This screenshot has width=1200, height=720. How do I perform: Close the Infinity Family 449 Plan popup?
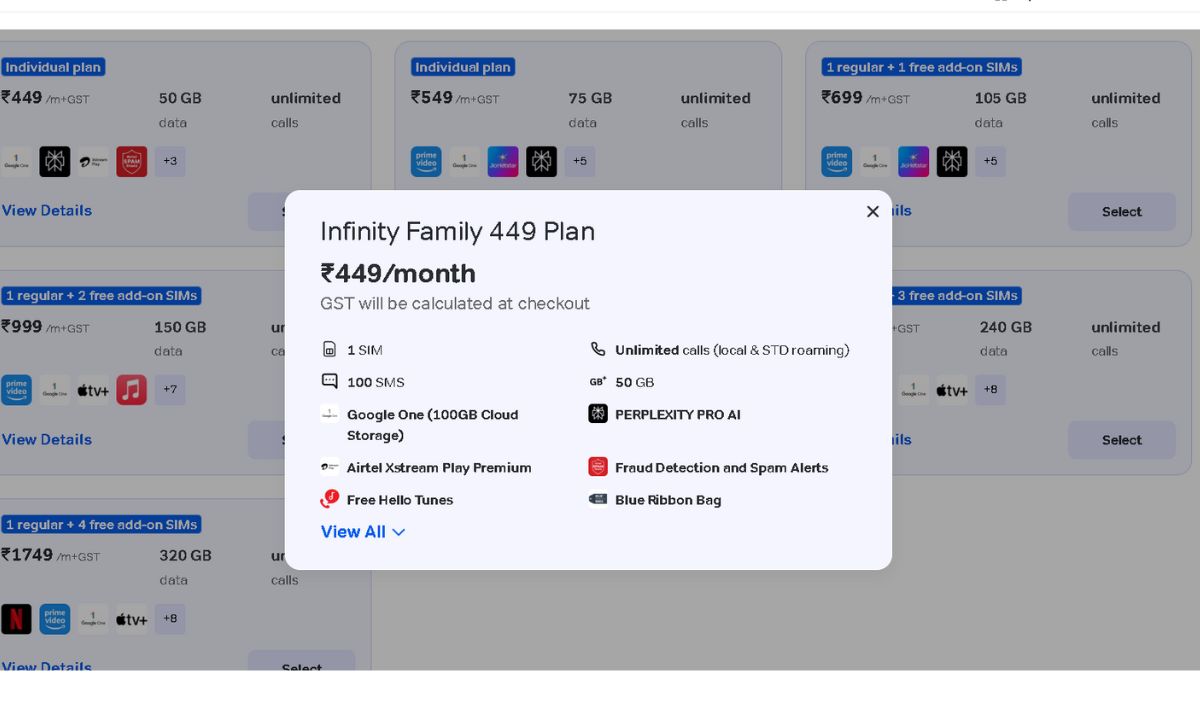click(872, 212)
